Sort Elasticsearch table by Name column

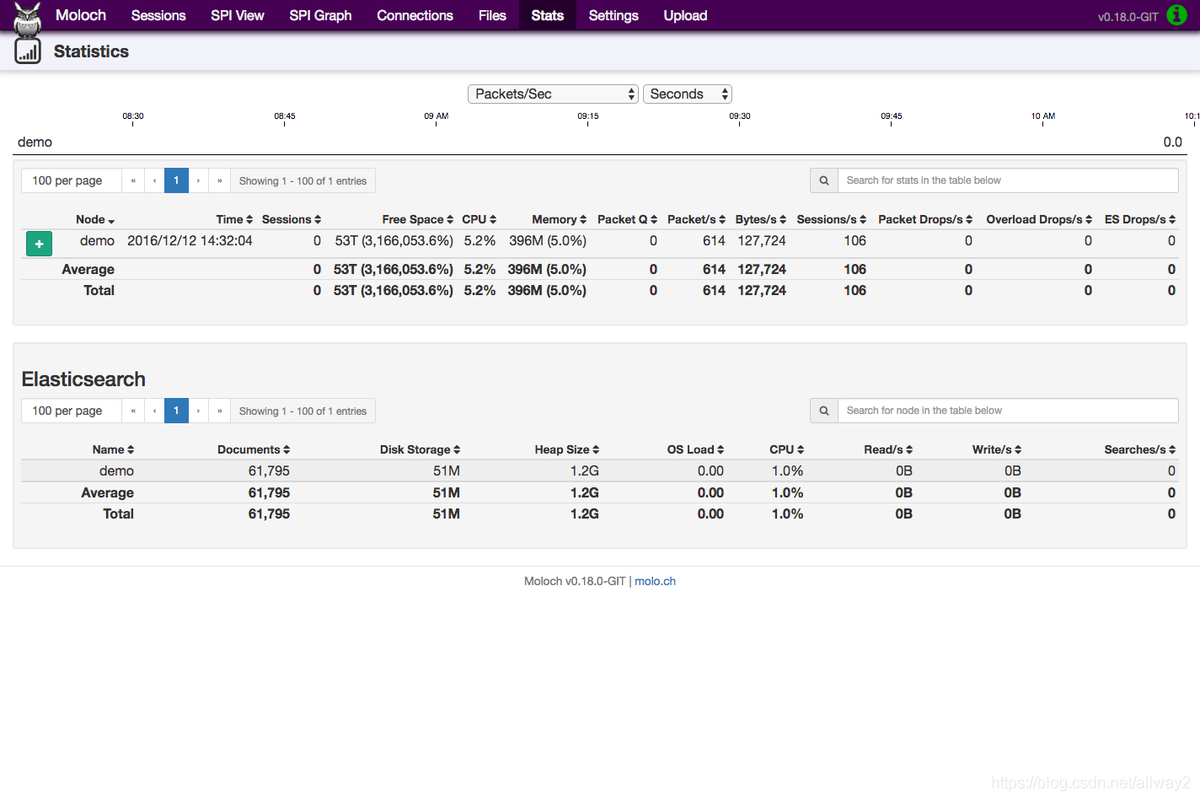[x=113, y=450]
